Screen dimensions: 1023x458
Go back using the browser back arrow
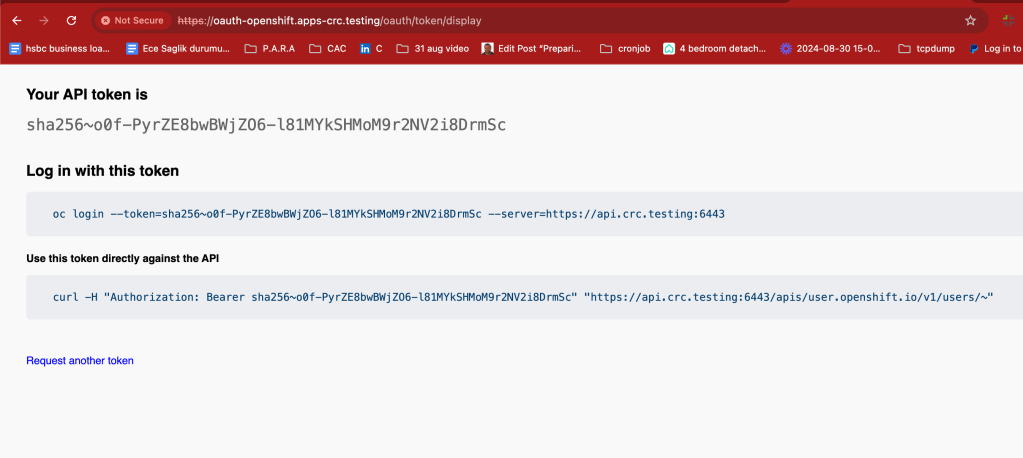click(17, 21)
